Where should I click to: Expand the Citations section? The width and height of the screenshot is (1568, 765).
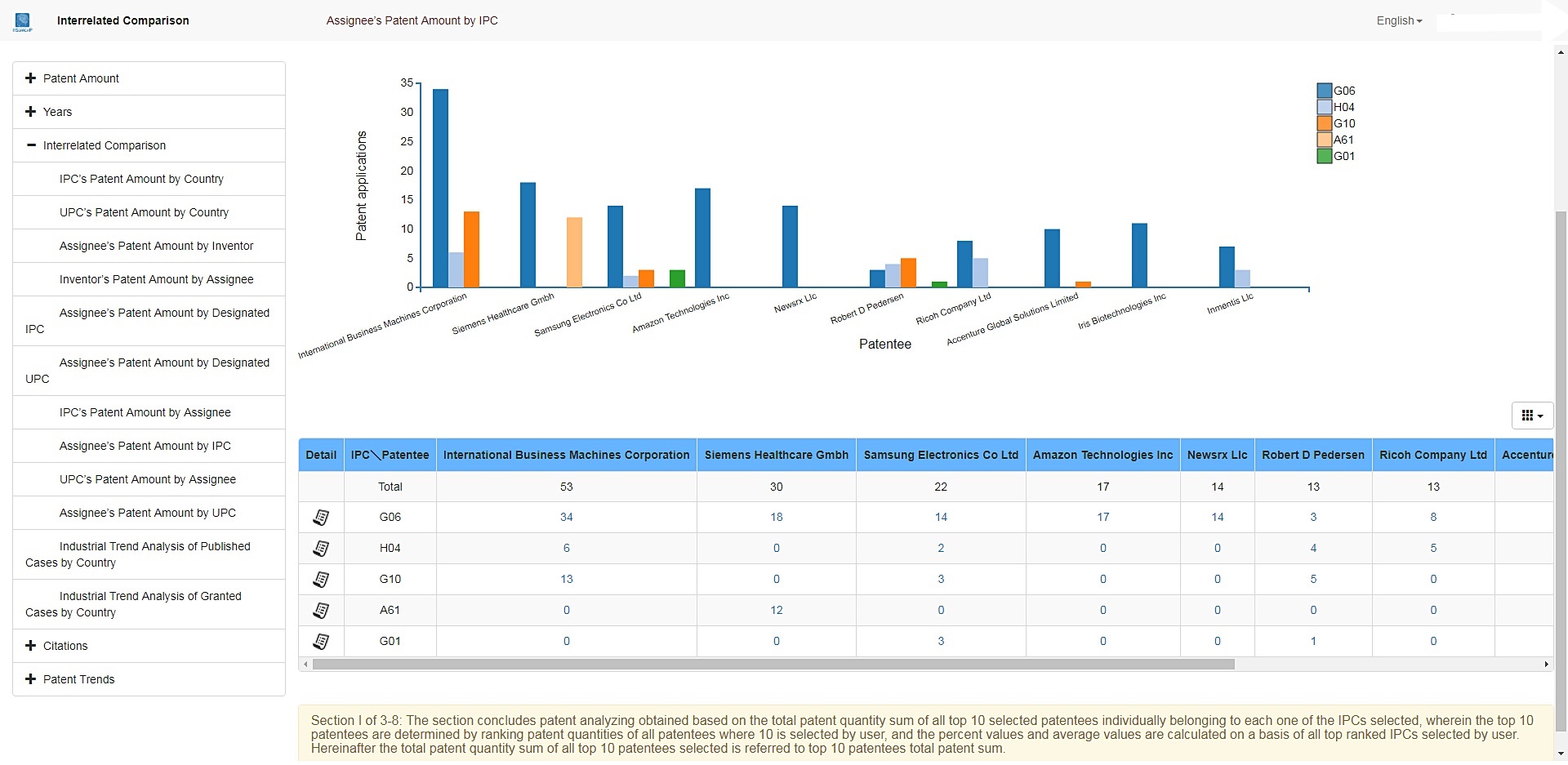coord(65,646)
